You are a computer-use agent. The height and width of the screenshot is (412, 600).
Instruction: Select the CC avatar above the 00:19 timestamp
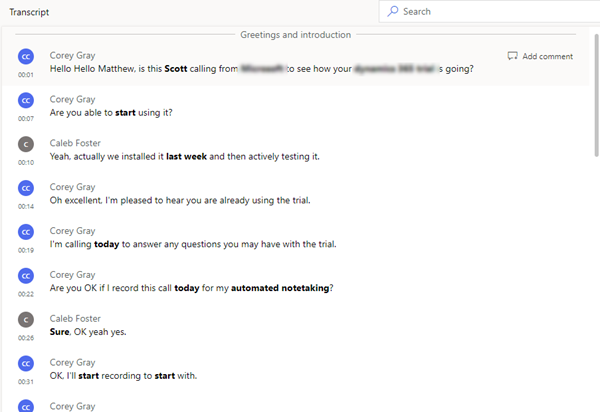(x=26, y=232)
